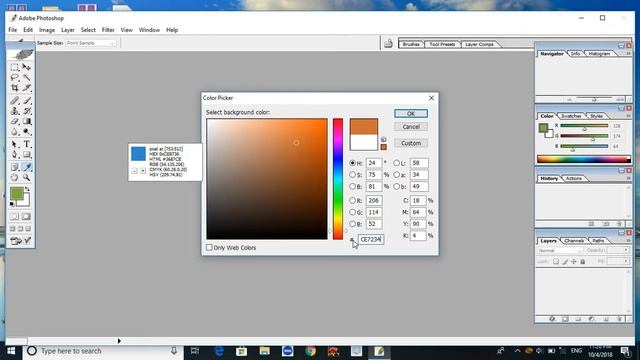Image resolution: width=640 pixels, height=360 pixels.
Task: Open the Sample Size dropdown
Action: 91,43
